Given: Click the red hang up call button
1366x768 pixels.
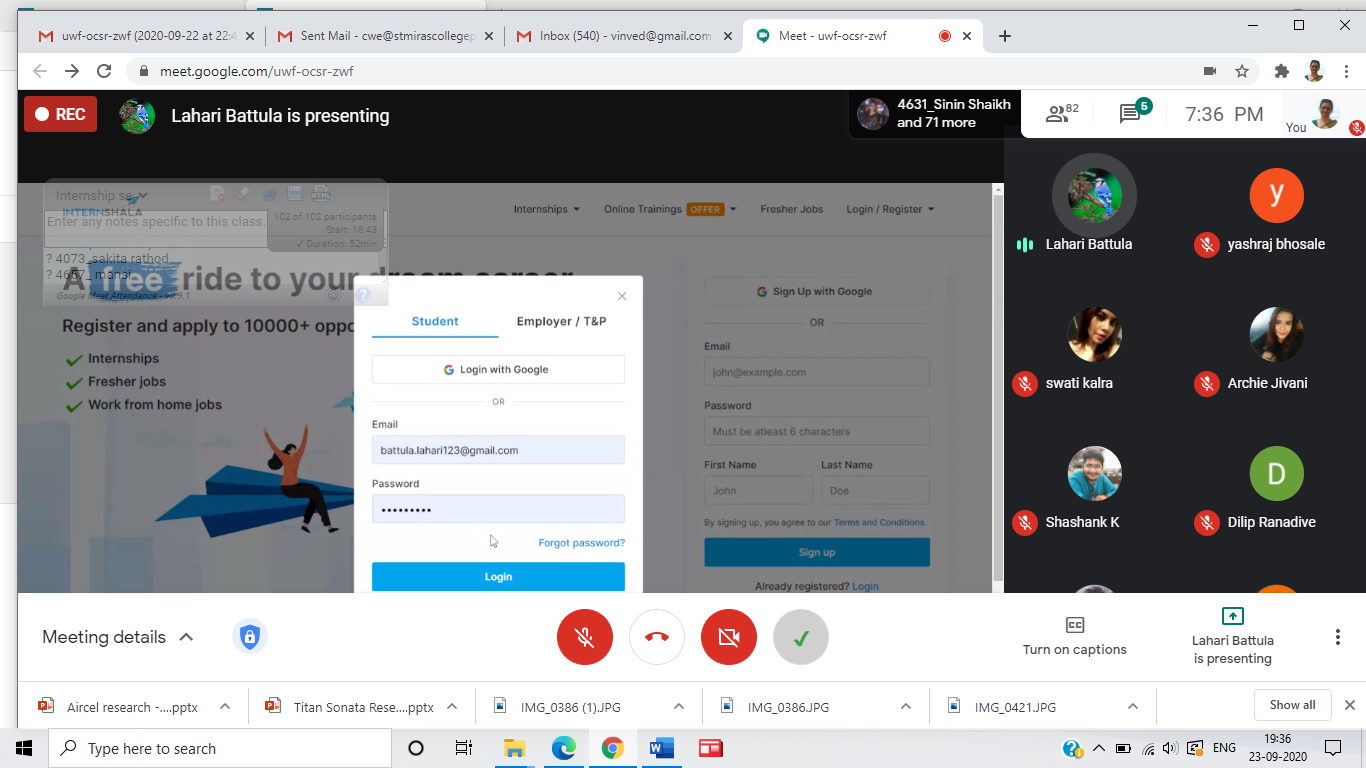Looking at the screenshot, I should [x=657, y=637].
